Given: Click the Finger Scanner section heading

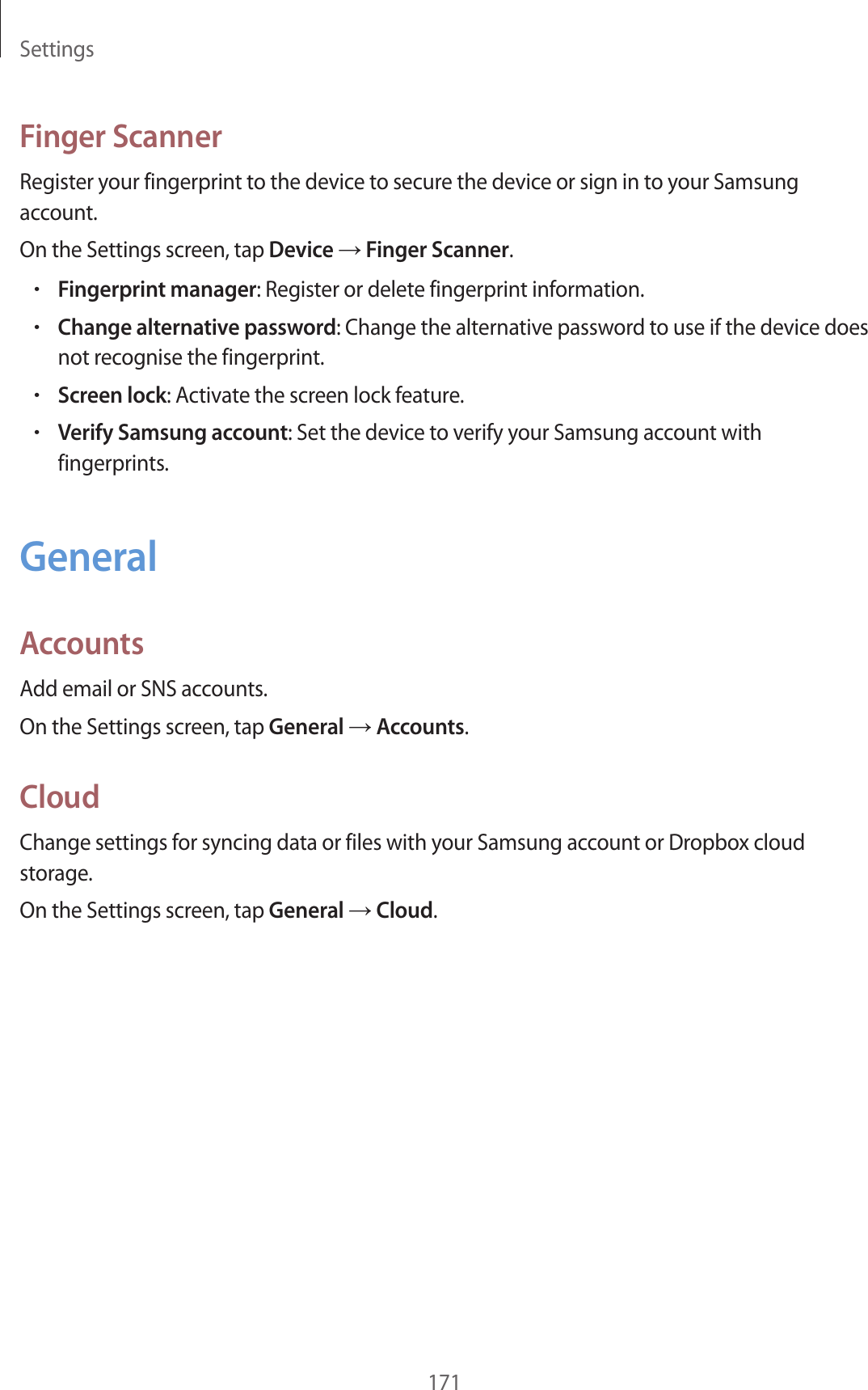Looking at the screenshot, I should (x=120, y=137).
